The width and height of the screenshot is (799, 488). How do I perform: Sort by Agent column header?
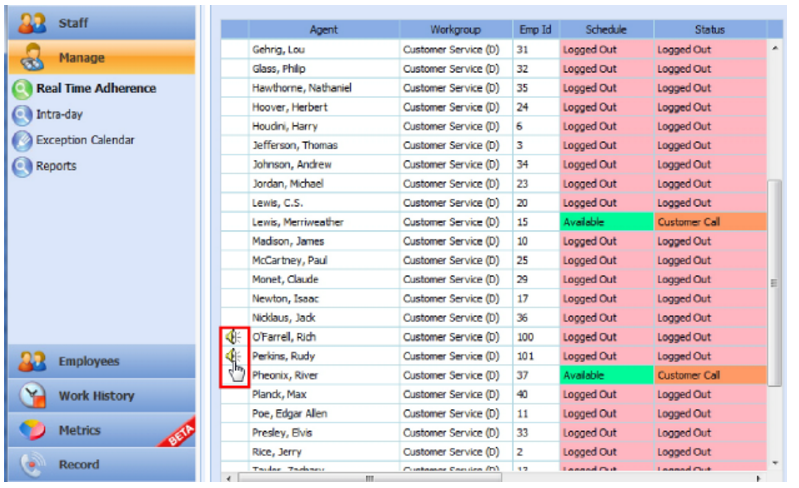[323, 30]
